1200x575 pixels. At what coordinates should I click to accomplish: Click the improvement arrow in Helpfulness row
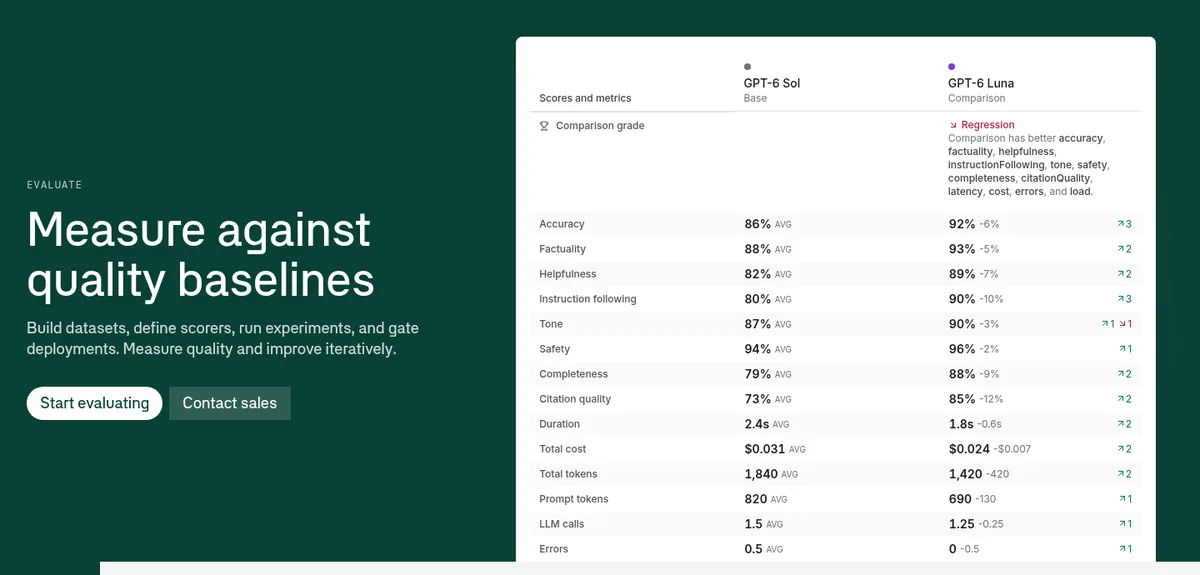point(1120,274)
